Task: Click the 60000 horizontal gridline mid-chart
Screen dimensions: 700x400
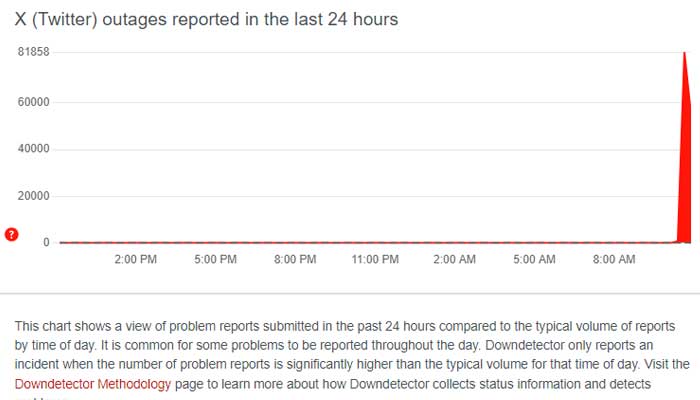Action: [x=370, y=102]
